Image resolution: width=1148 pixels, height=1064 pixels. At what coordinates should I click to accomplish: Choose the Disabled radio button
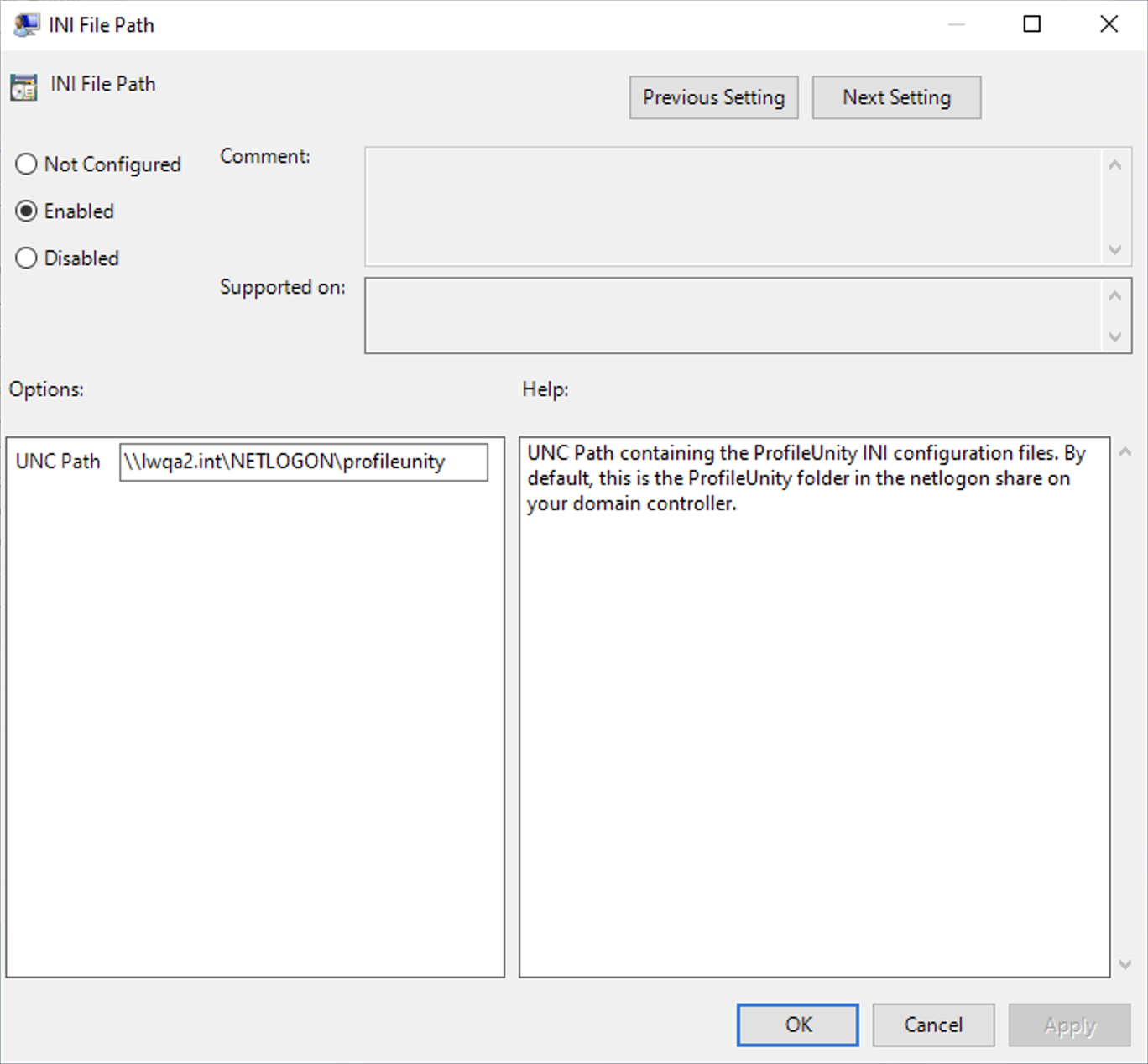point(27,258)
